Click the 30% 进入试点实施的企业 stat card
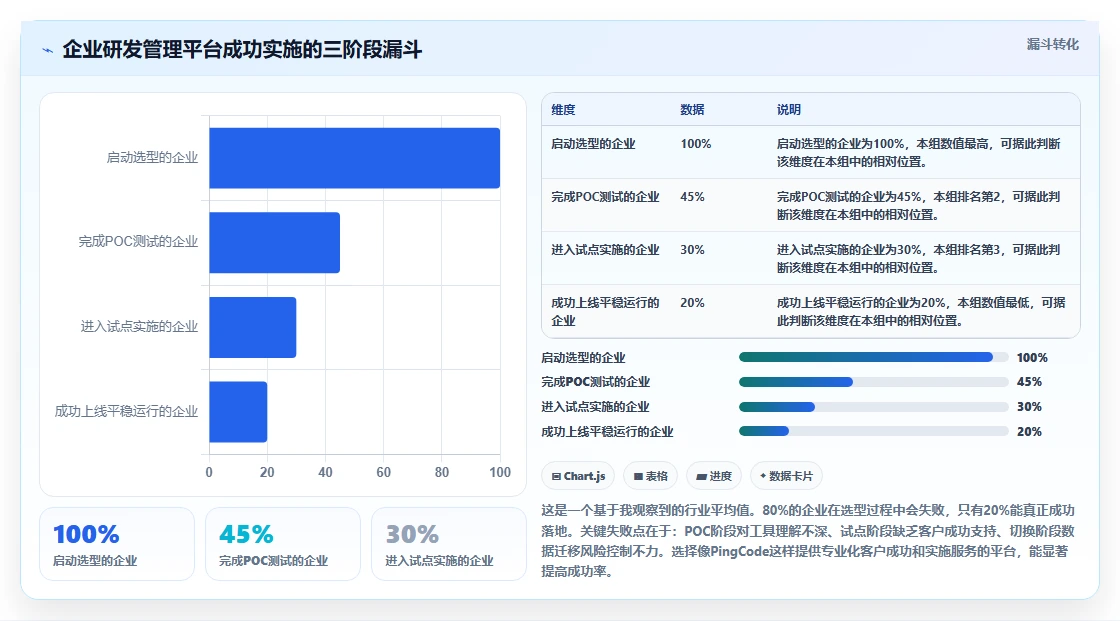This screenshot has height=621, width=1120. point(449,544)
